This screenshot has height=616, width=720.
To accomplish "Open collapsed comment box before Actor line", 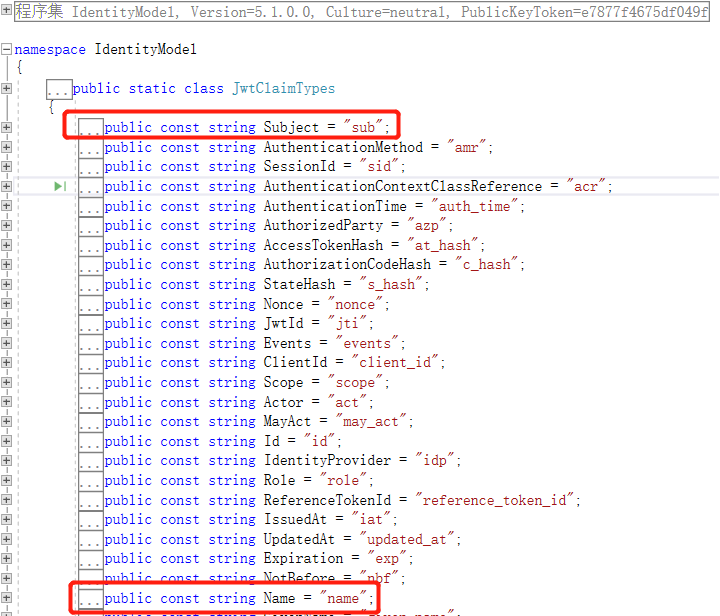I will pos(90,403).
